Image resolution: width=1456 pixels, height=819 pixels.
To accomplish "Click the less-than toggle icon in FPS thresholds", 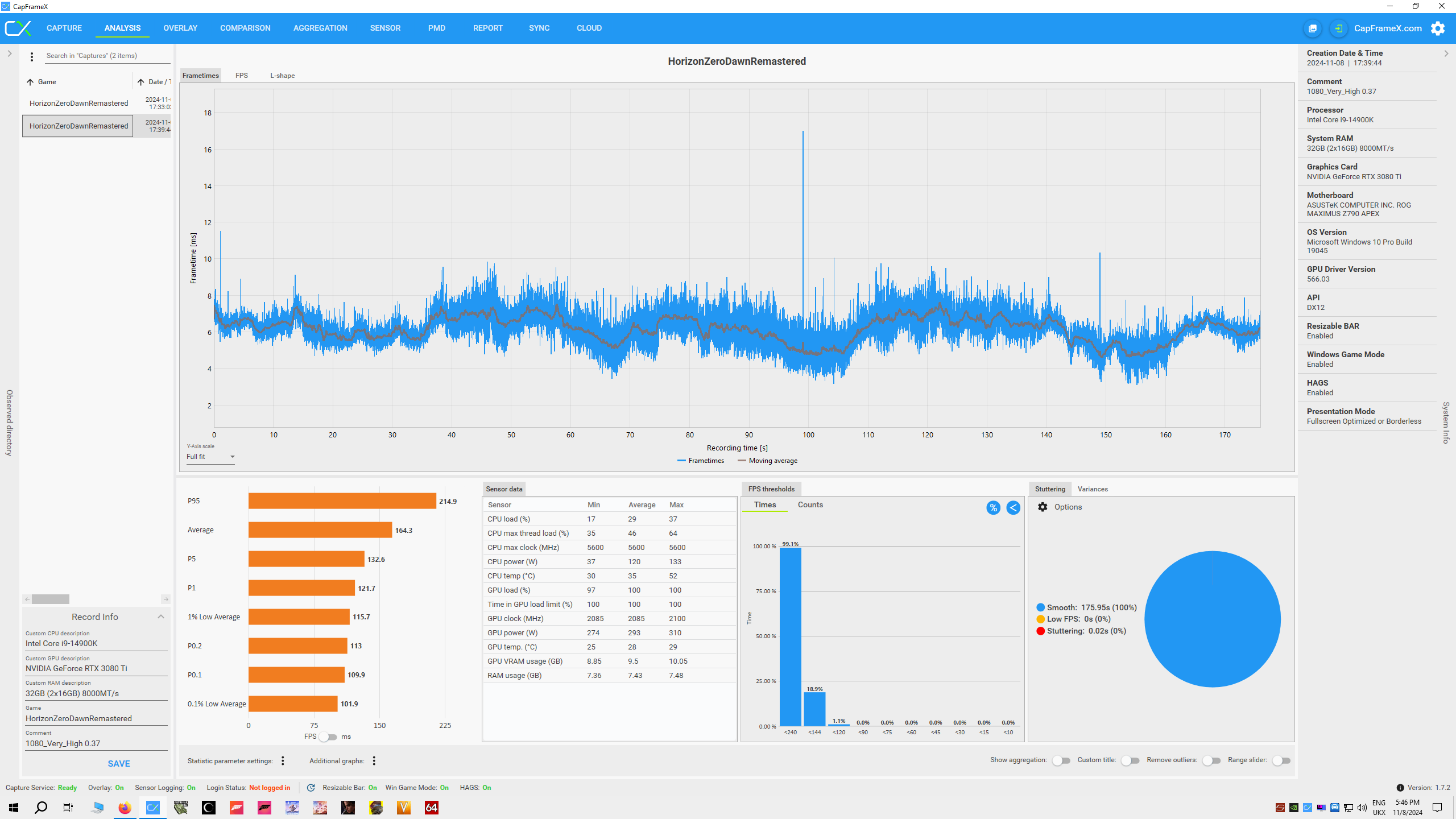I will (1013, 508).
